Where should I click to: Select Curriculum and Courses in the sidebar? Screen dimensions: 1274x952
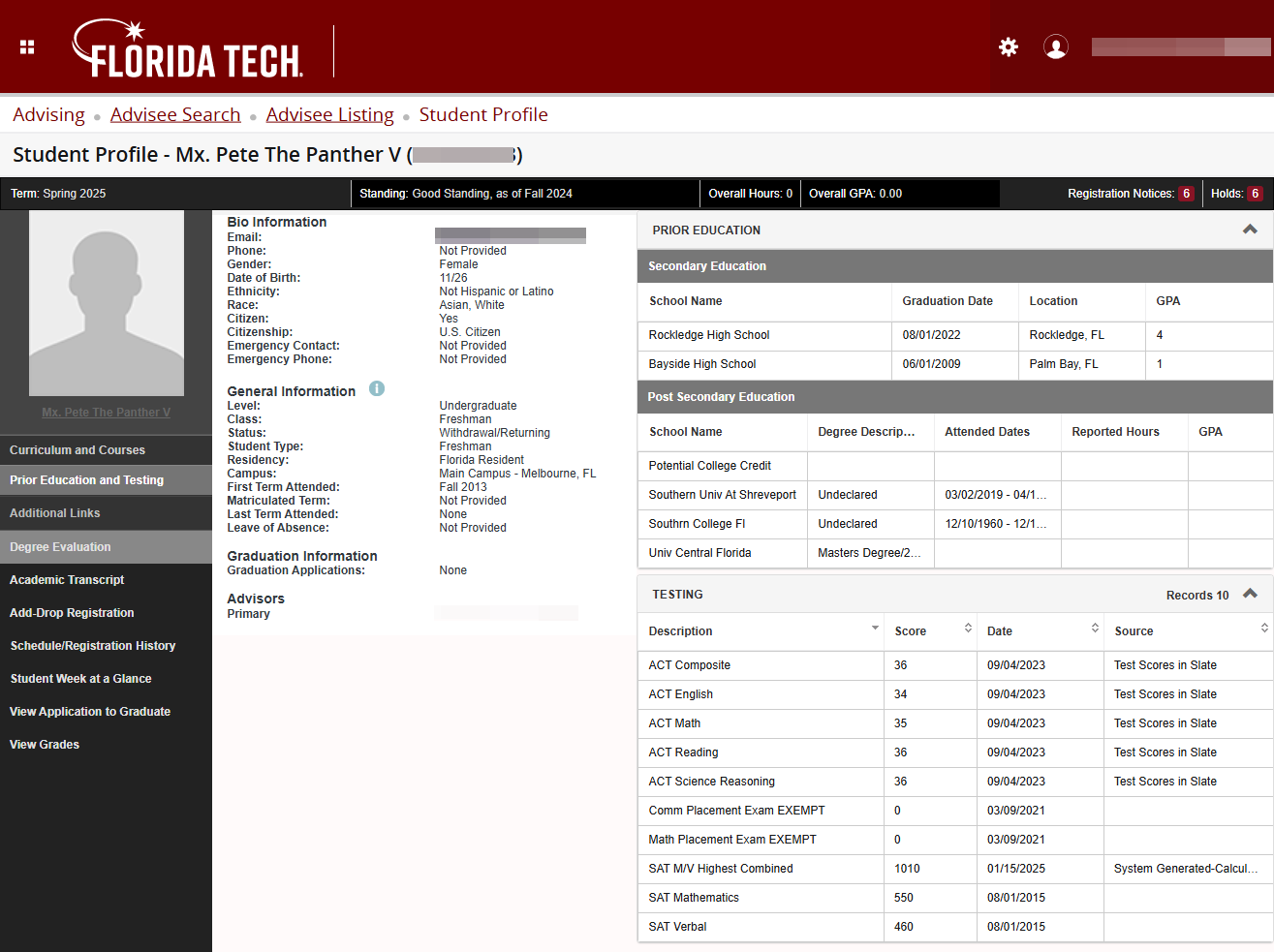[x=106, y=450]
